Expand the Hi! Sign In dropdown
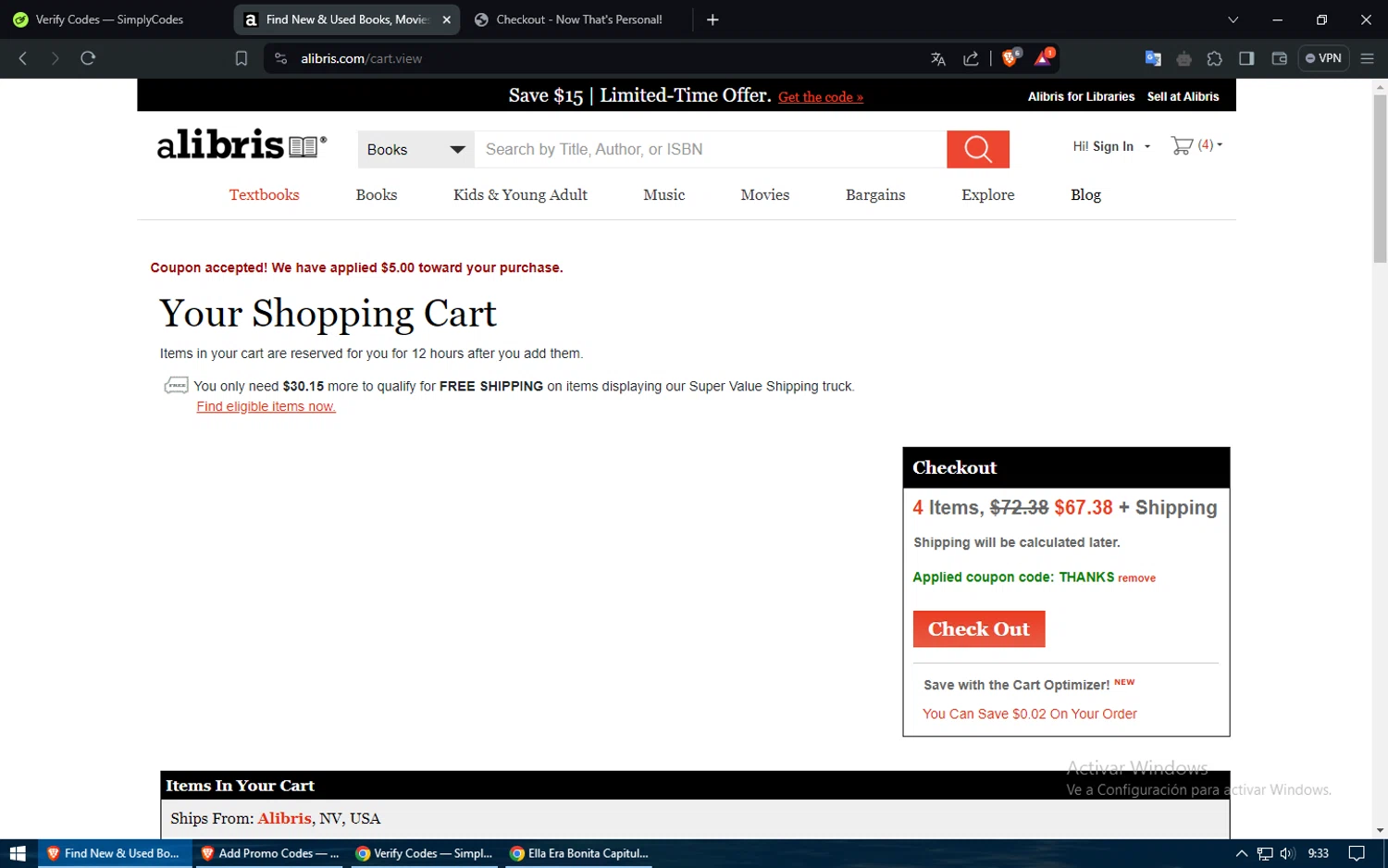The height and width of the screenshot is (868, 1388). pos(1111,146)
